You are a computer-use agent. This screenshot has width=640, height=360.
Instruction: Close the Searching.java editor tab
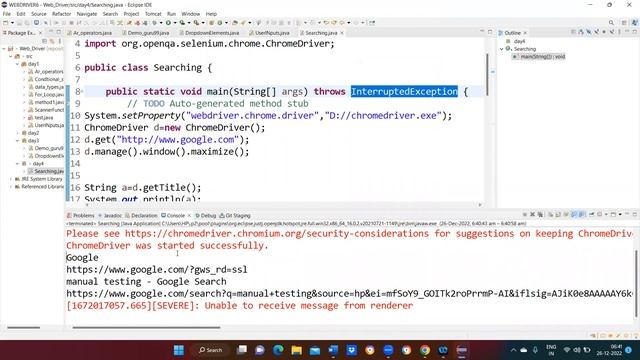[342, 33]
